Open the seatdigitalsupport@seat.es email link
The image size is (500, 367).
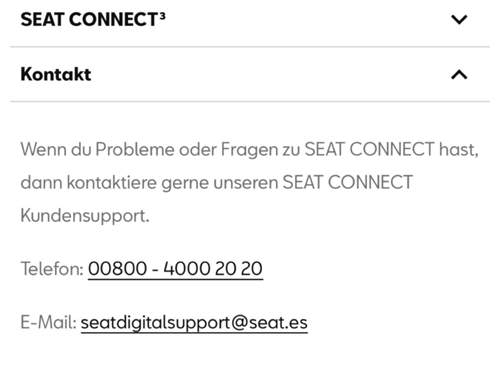click(x=194, y=323)
